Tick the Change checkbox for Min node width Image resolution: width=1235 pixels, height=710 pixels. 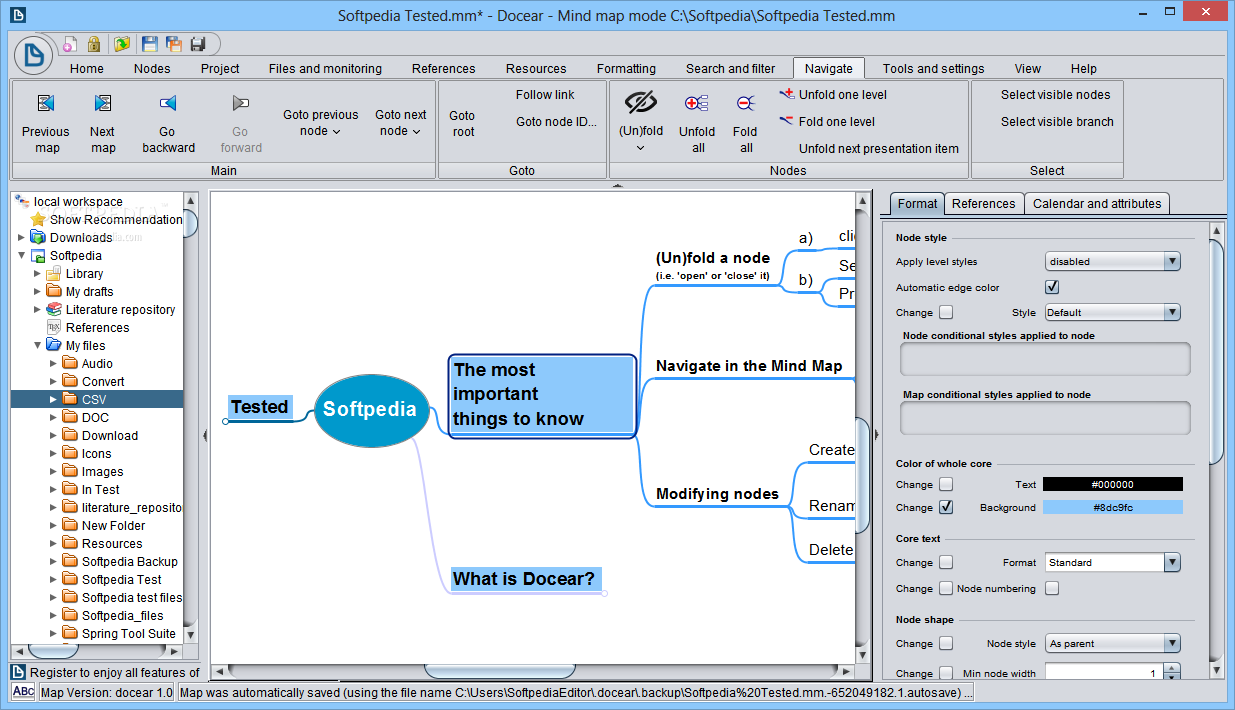pos(946,674)
